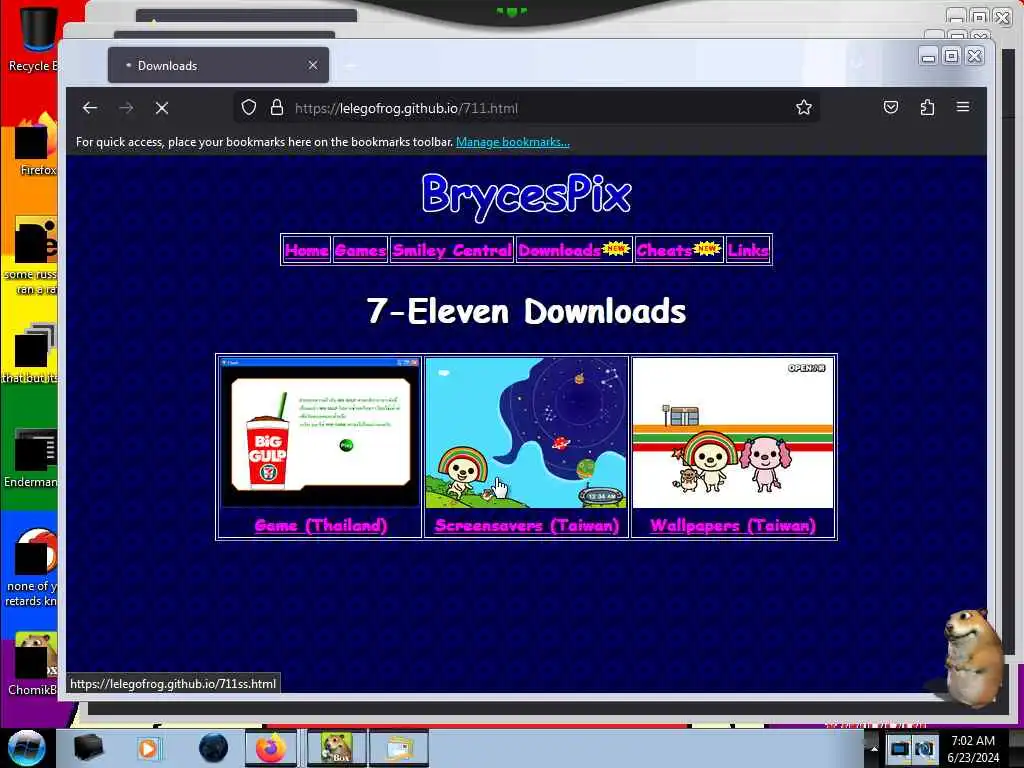
Task: Open the media player taskbar icon
Action: 148,748
